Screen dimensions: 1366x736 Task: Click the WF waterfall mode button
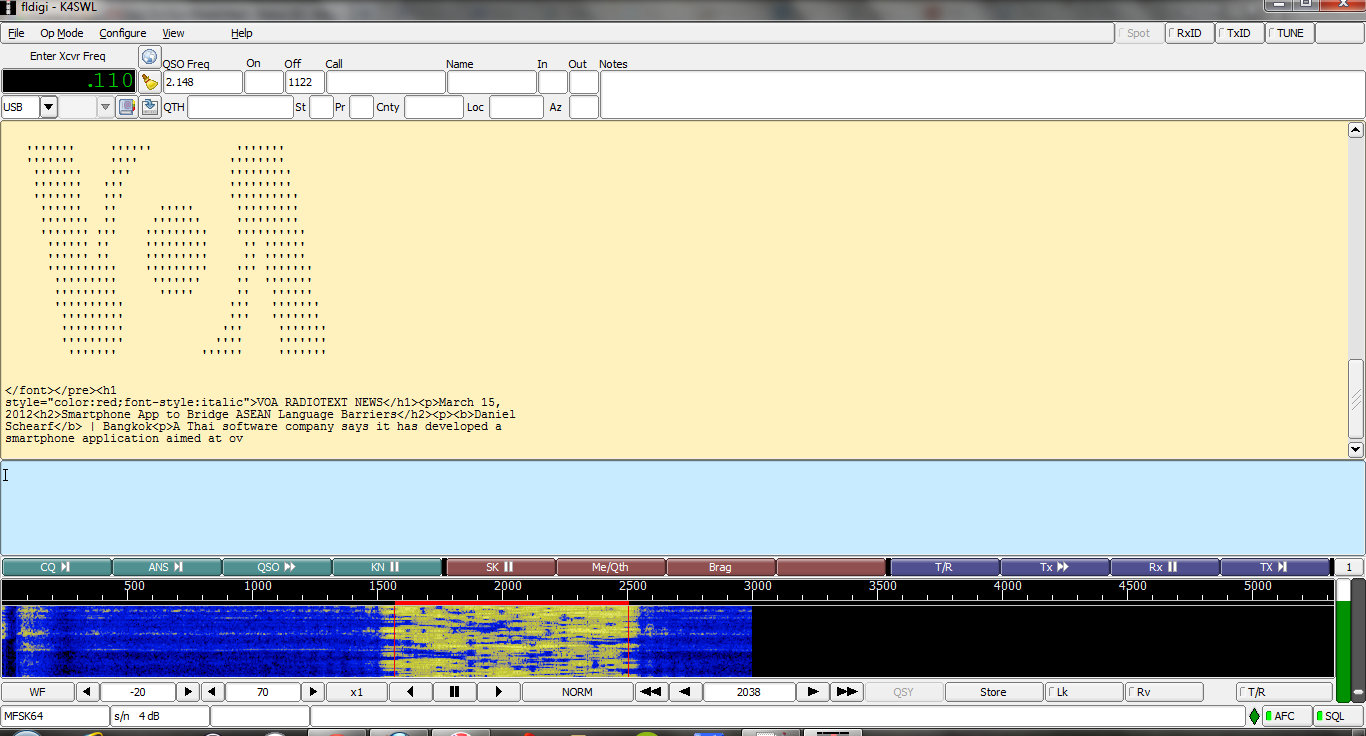[37, 692]
